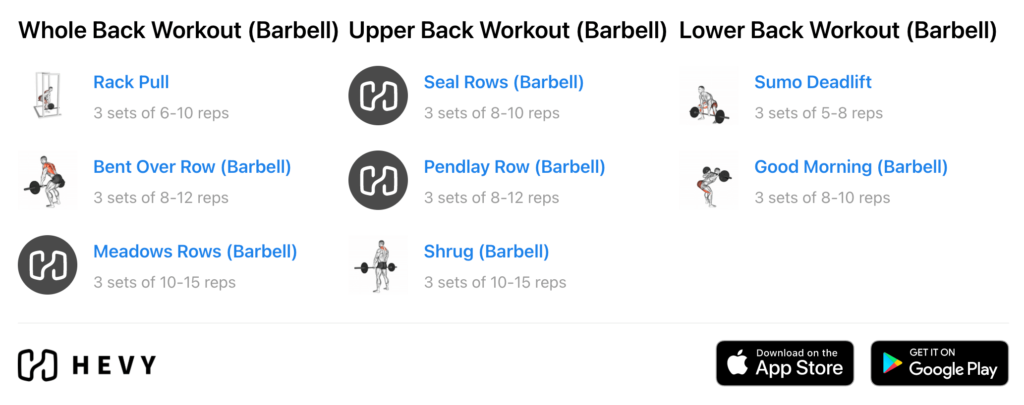Open Bent Over Row (Barbell) link
Image resolution: width=1024 pixels, height=405 pixels.
(x=192, y=167)
